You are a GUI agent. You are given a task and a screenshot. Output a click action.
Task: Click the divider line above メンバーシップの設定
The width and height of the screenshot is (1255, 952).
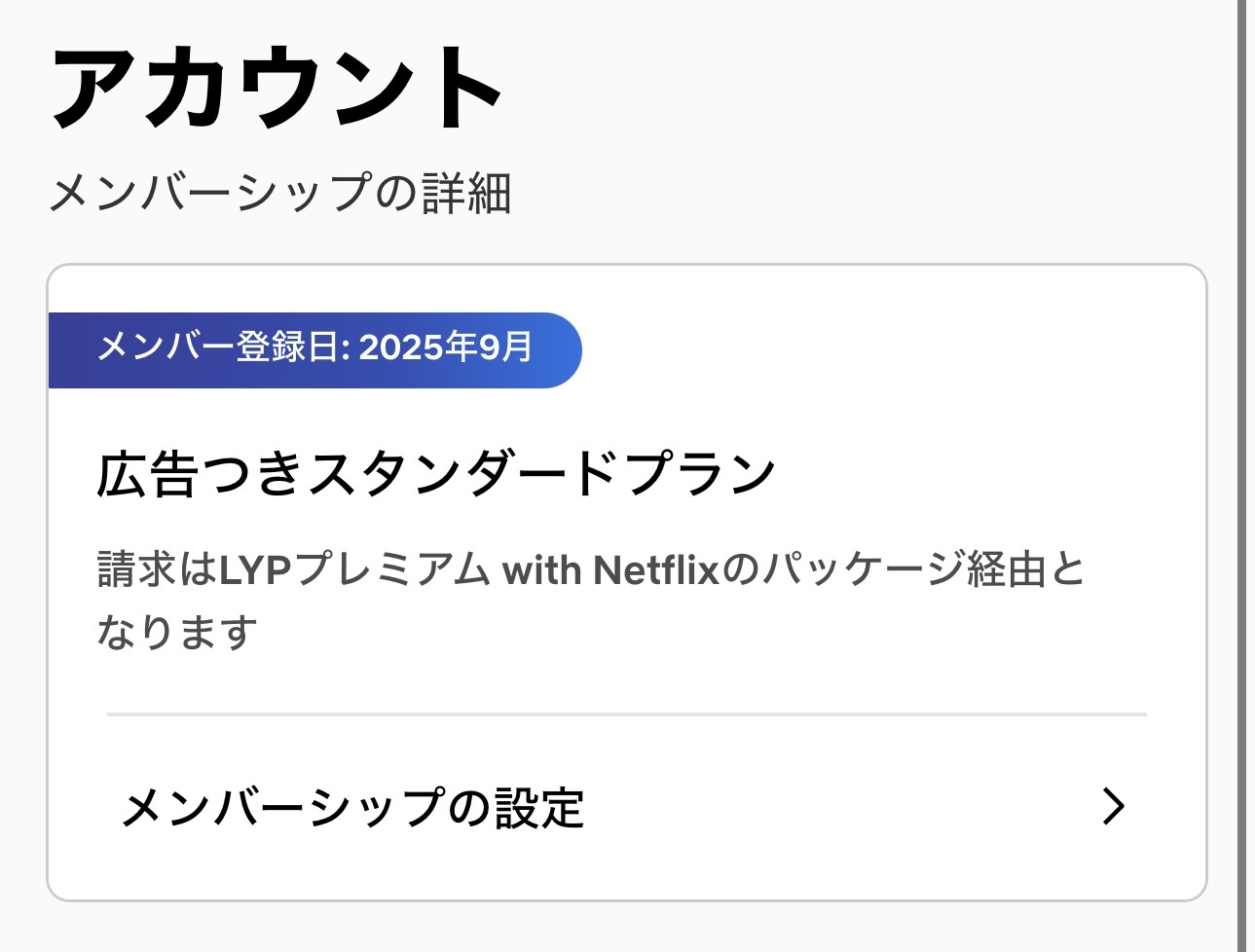[x=626, y=714]
